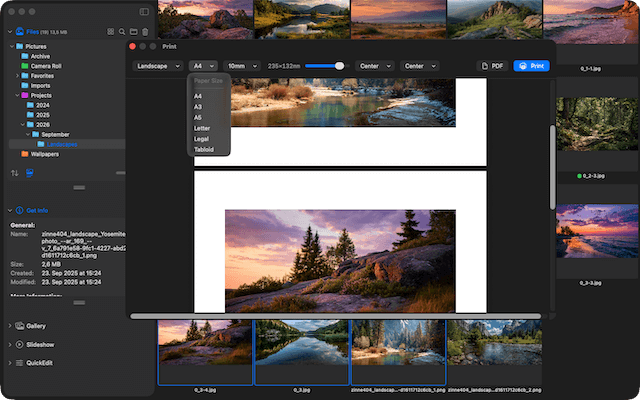Choose Letter from the paper size menu
Viewport: 640px width, 400px height.
tap(201, 128)
